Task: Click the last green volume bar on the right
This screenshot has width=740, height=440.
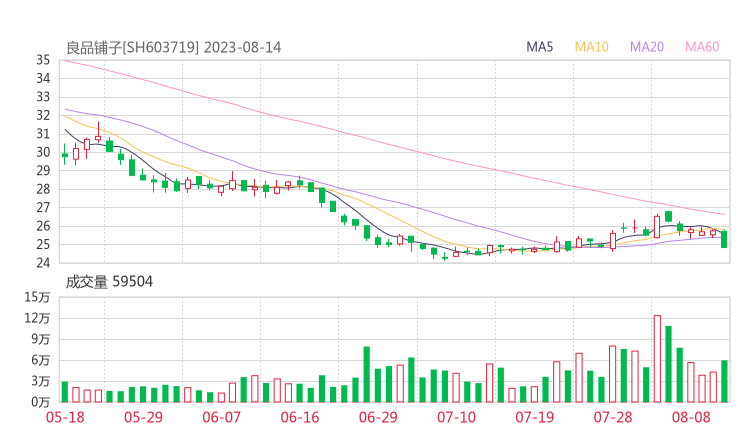Action: point(724,381)
